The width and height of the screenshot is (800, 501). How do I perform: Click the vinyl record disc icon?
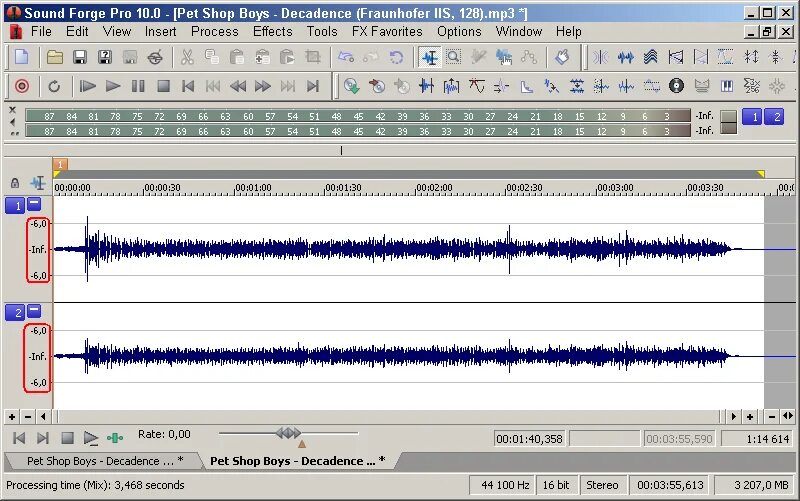677,86
